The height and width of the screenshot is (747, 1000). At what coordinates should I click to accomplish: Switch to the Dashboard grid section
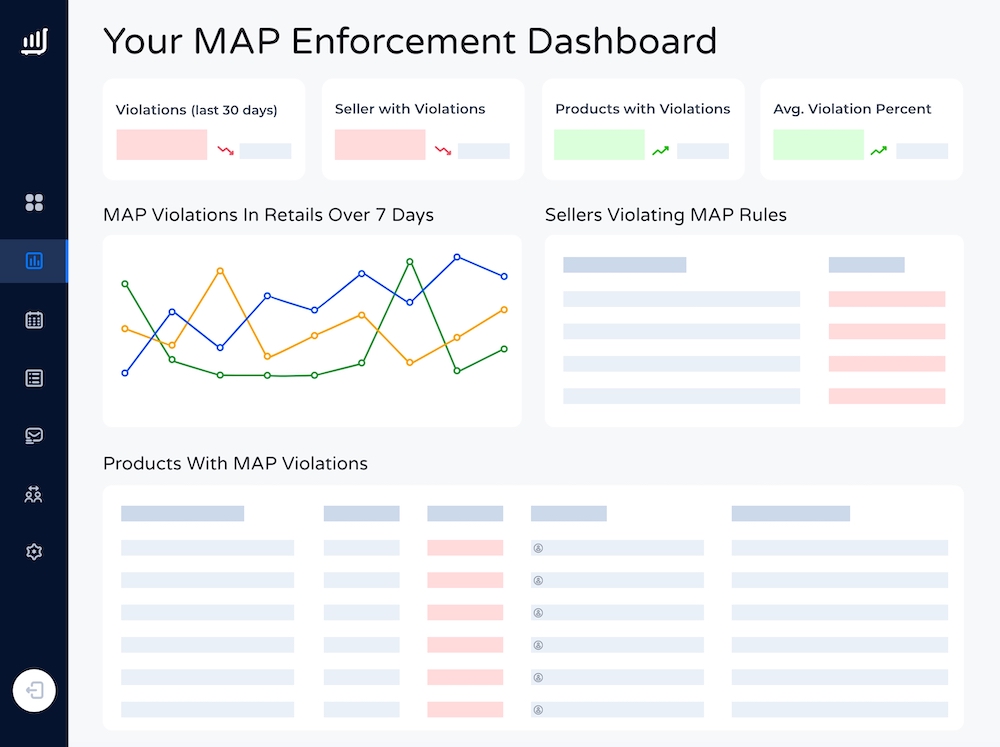click(33, 202)
